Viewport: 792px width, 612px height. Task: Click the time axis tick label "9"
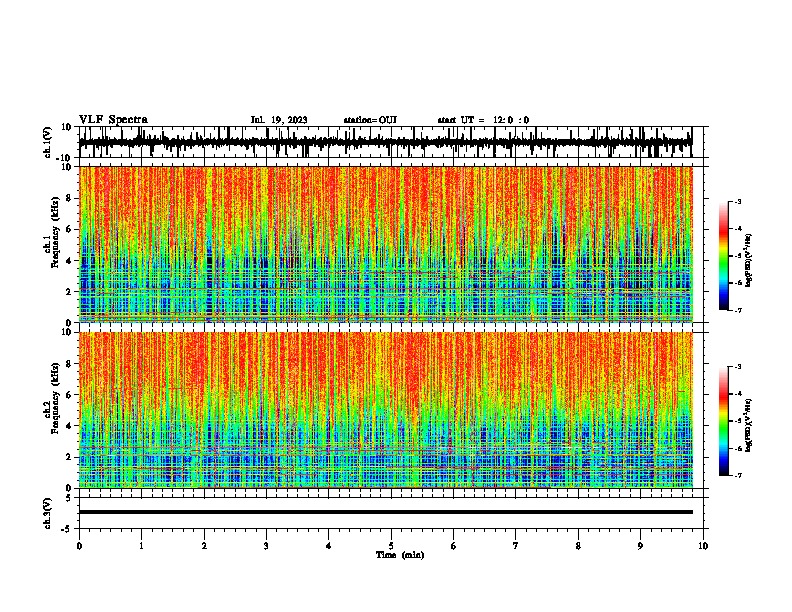point(640,546)
